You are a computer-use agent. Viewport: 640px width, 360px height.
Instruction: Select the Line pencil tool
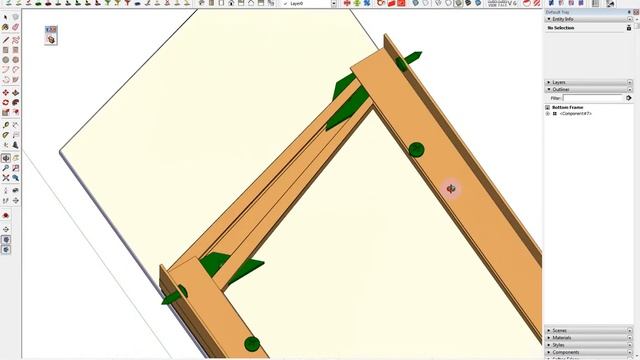click(x=5, y=40)
